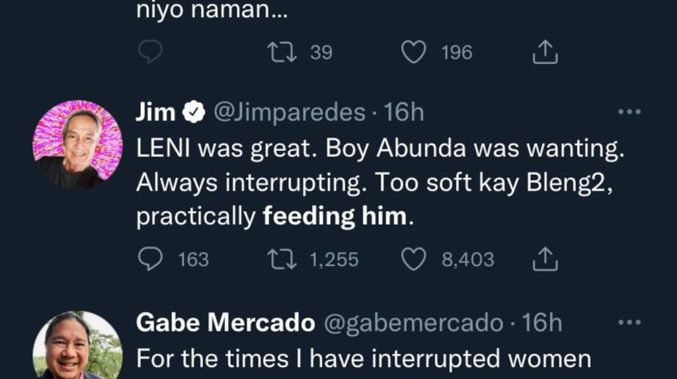This screenshot has height=379, width=677.
Task: Retweet the top tweet with 39 retweets
Action: point(282,52)
